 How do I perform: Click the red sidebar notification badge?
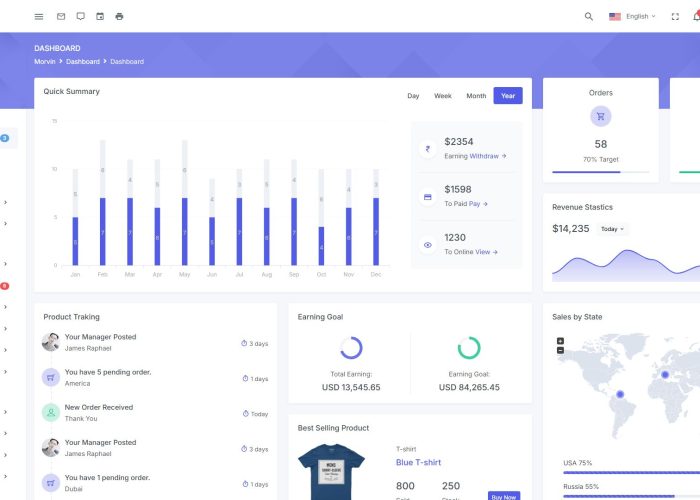coord(4,286)
